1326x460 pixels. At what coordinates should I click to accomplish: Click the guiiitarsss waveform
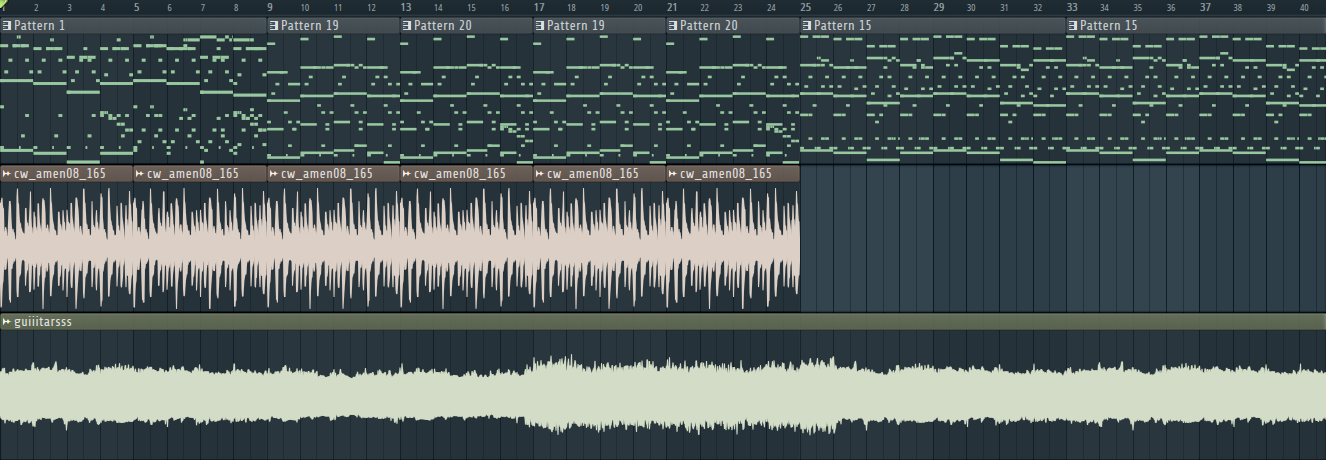pyautogui.click(x=663, y=395)
